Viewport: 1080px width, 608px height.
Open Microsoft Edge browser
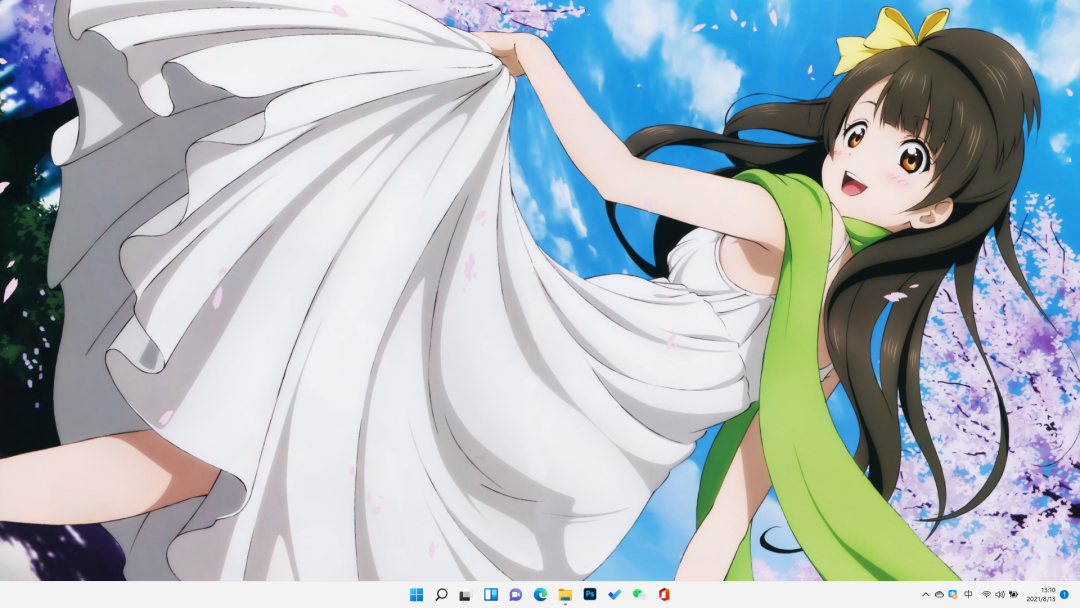coord(540,595)
